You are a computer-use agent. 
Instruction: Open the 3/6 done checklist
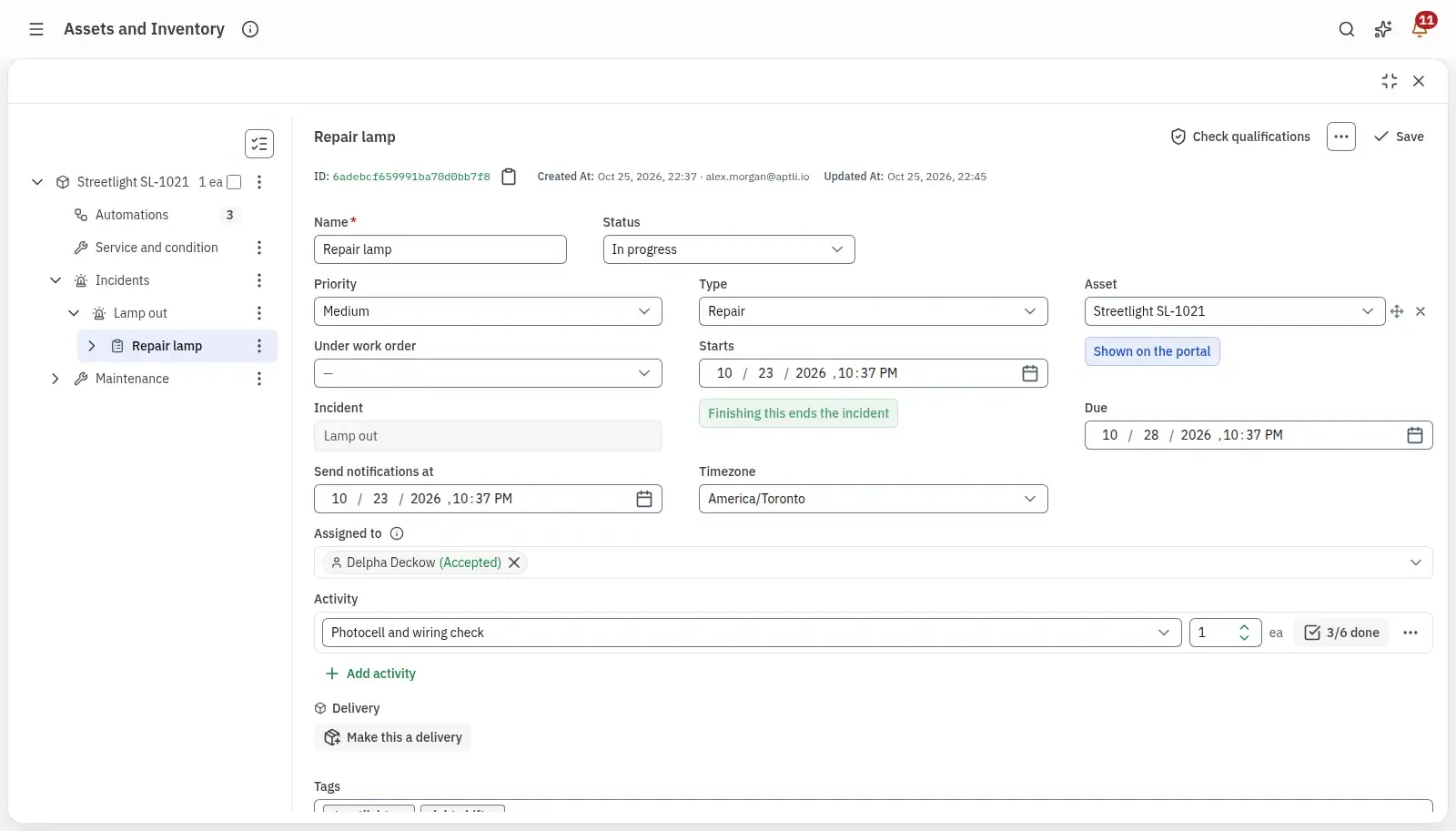[1341, 633]
